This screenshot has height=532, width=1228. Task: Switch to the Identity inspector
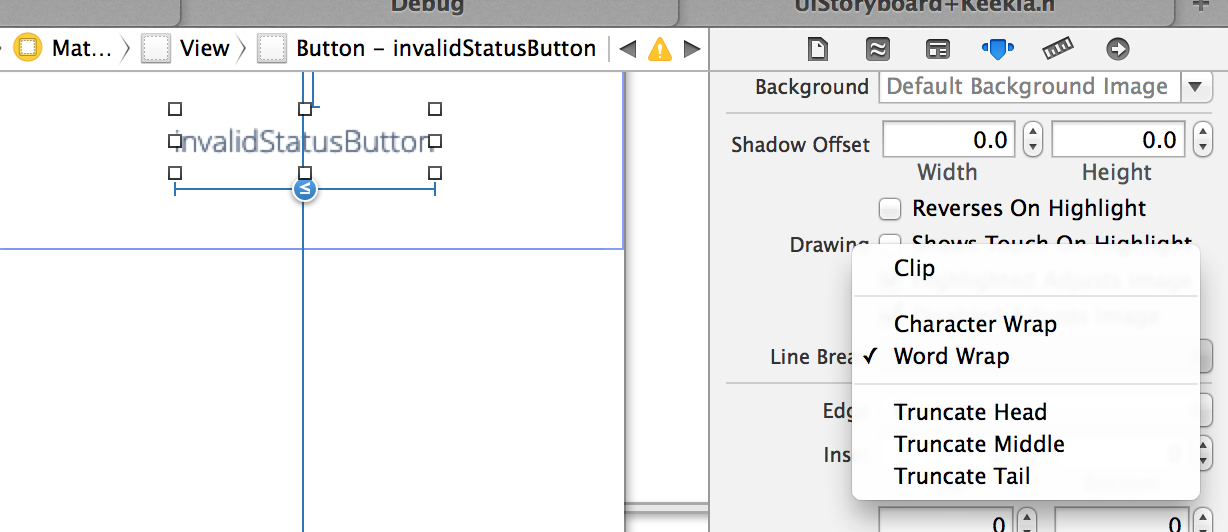click(x=937, y=48)
